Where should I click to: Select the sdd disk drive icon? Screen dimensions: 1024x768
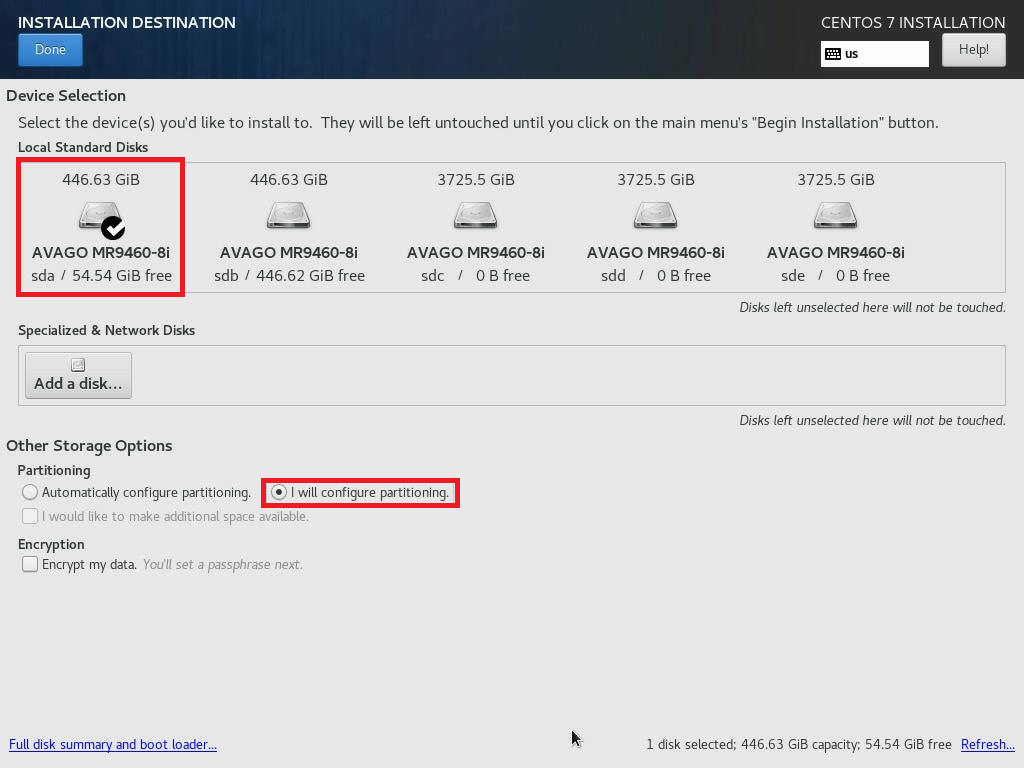[656, 216]
